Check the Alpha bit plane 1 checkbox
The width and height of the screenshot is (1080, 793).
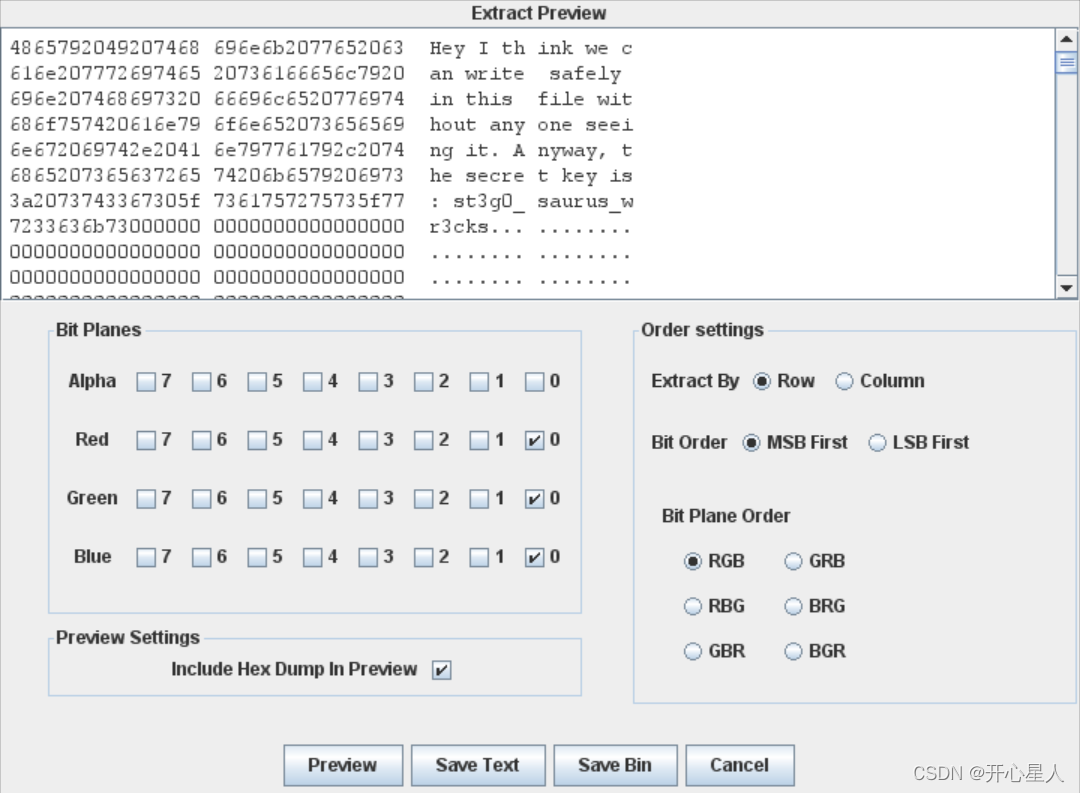click(479, 382)
